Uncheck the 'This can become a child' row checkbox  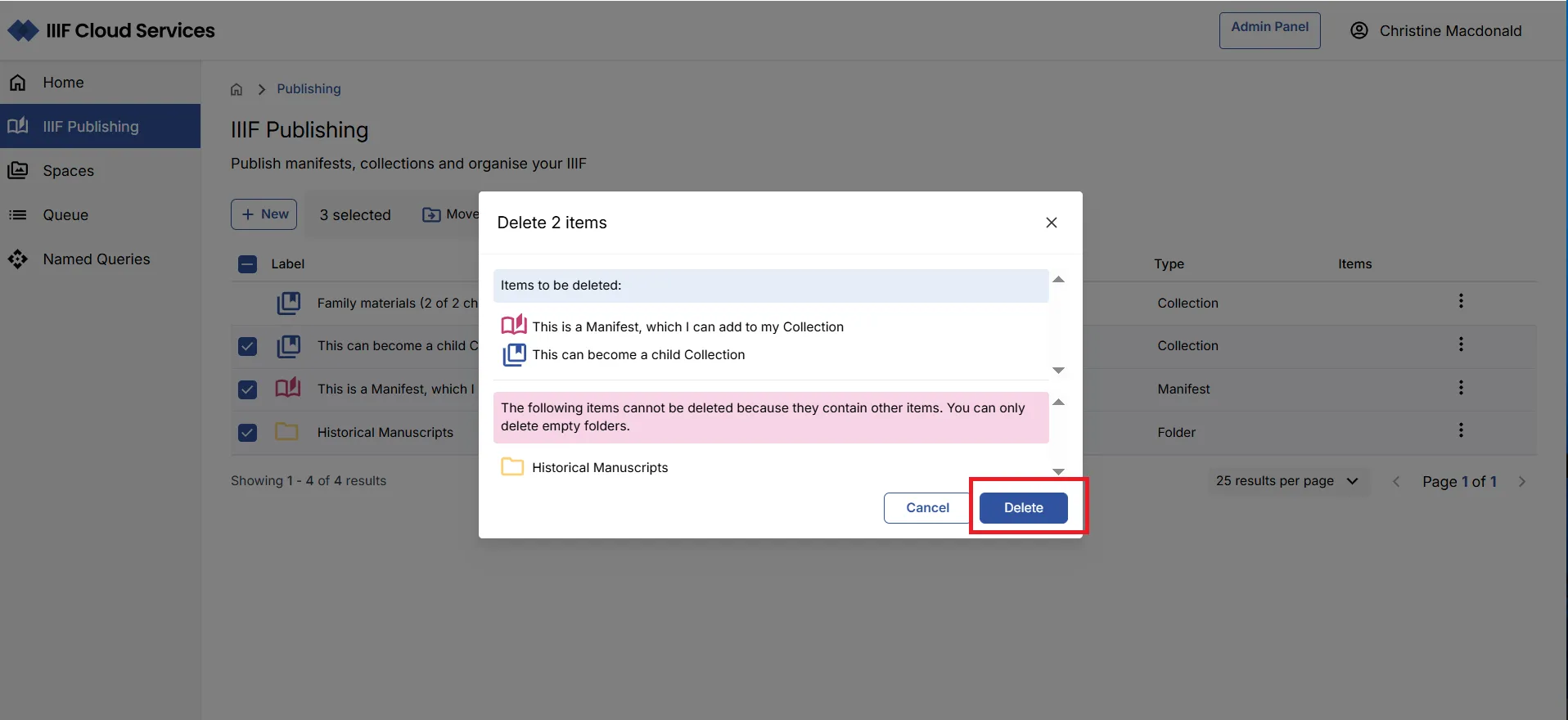point(247,346)
